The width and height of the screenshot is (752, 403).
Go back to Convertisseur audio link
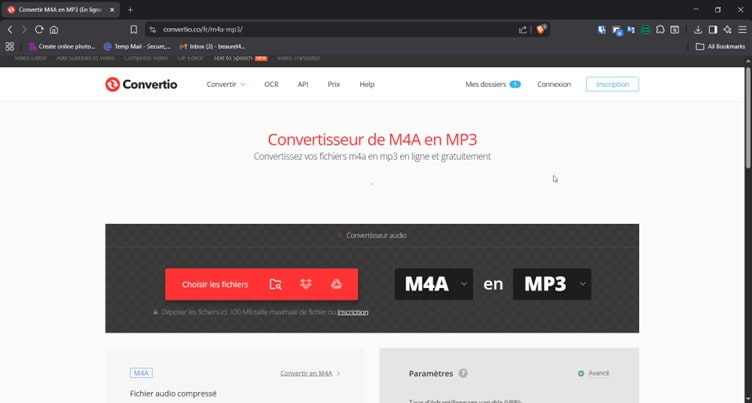[x=372, y=236]
